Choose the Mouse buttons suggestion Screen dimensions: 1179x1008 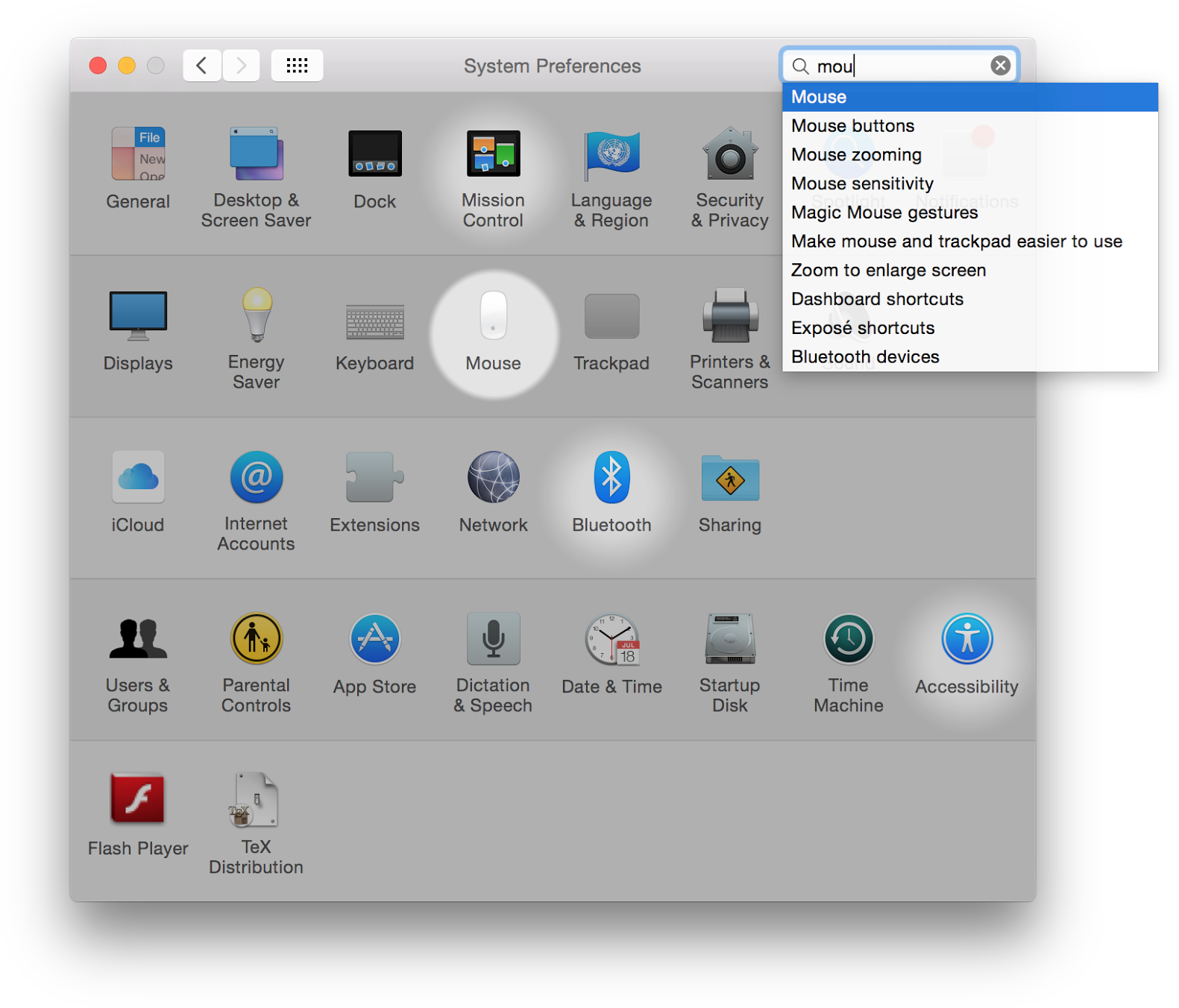(969, 126)
